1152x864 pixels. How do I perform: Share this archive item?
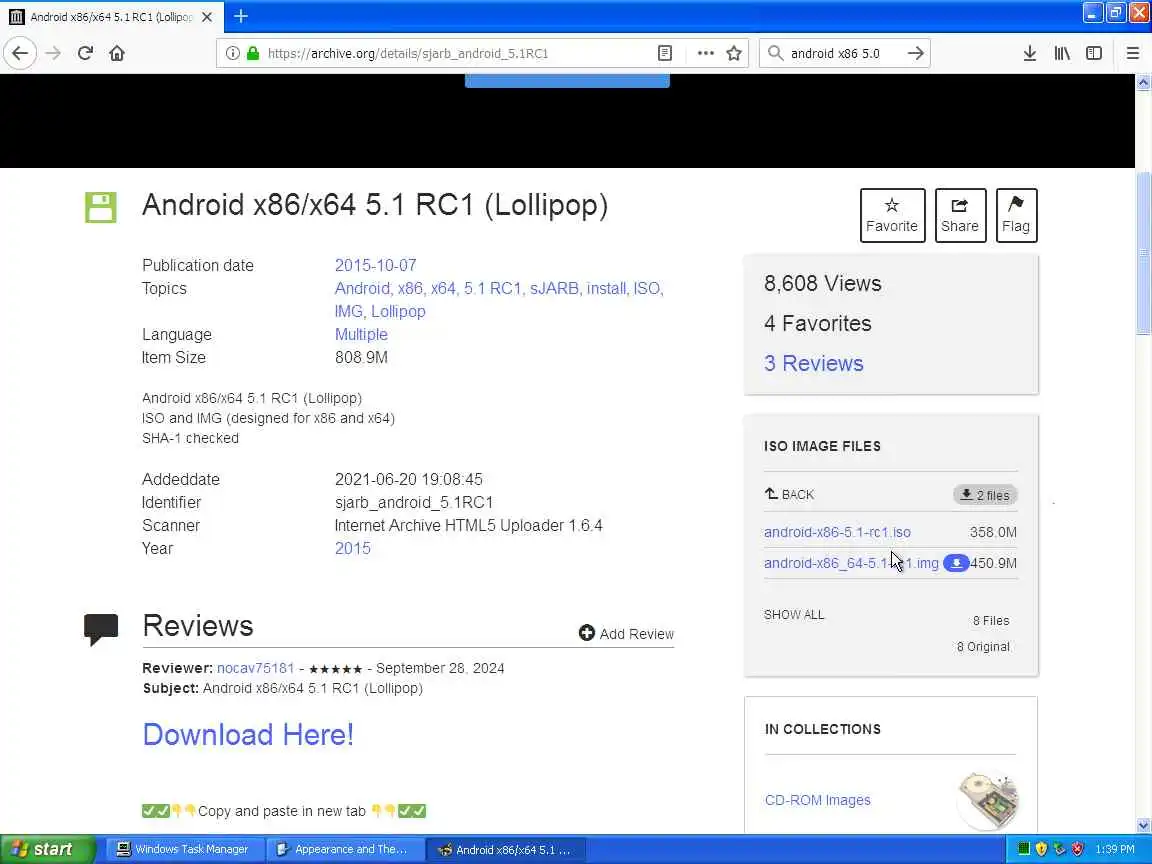(960, 215)
